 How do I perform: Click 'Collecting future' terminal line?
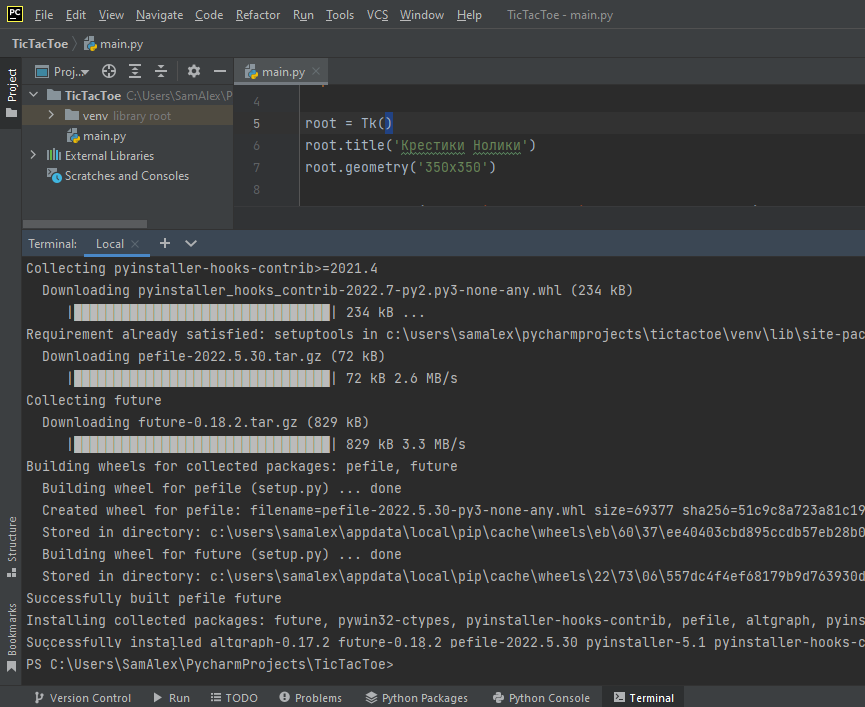coord(94,400)
